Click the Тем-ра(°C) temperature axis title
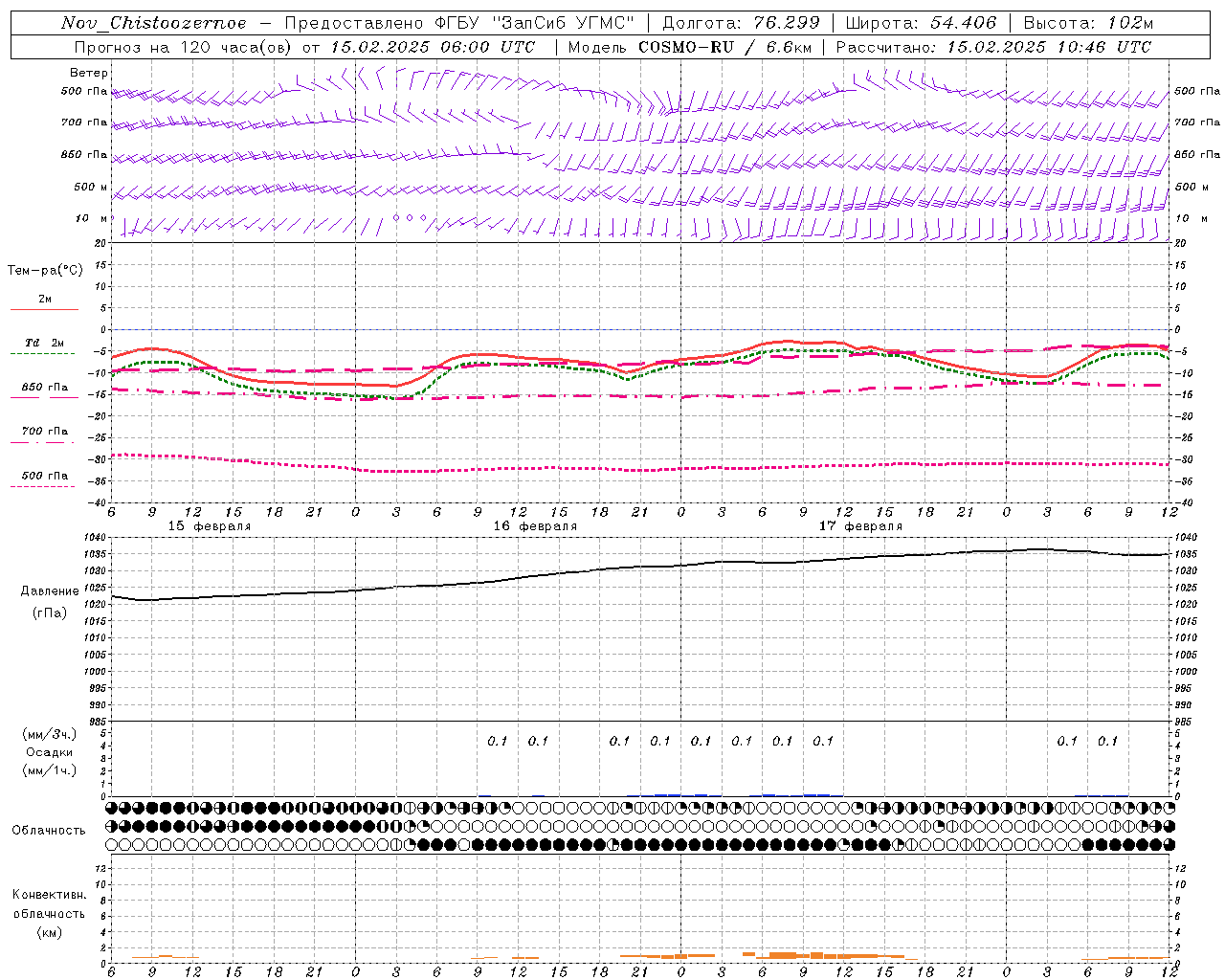Image resolution: width=1225 pixels, height=980 pixels. coord(45,271)
